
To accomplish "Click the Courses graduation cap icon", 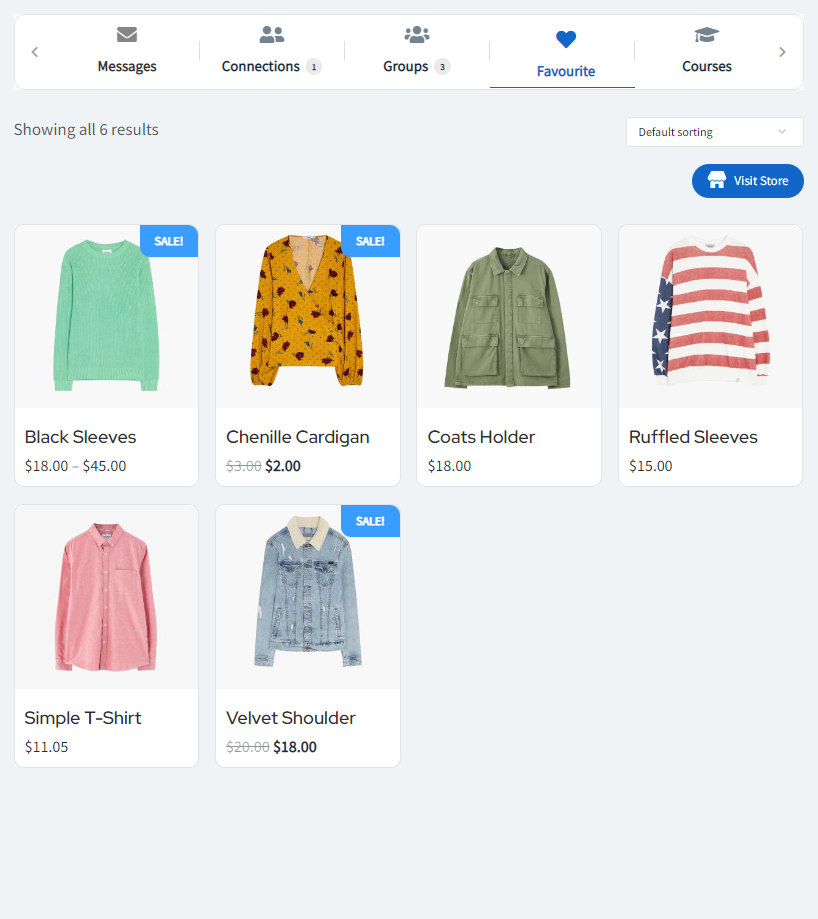I will 707,35.
